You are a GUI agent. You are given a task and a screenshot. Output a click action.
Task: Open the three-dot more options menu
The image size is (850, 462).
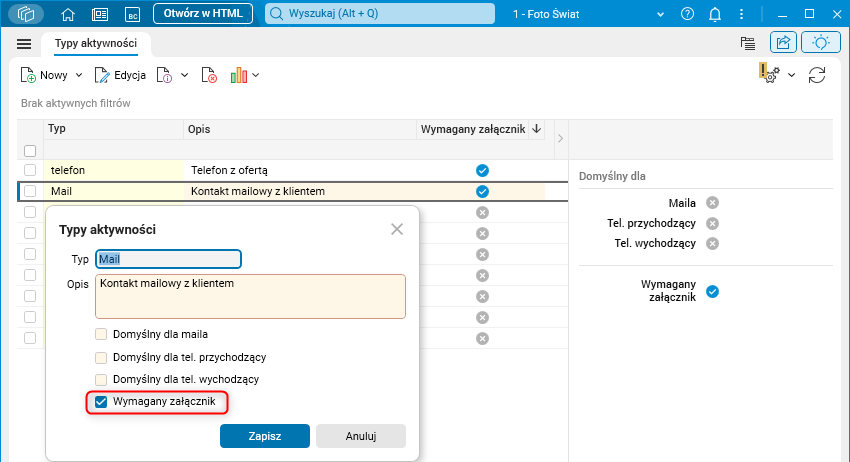click(x=742, y=14)
